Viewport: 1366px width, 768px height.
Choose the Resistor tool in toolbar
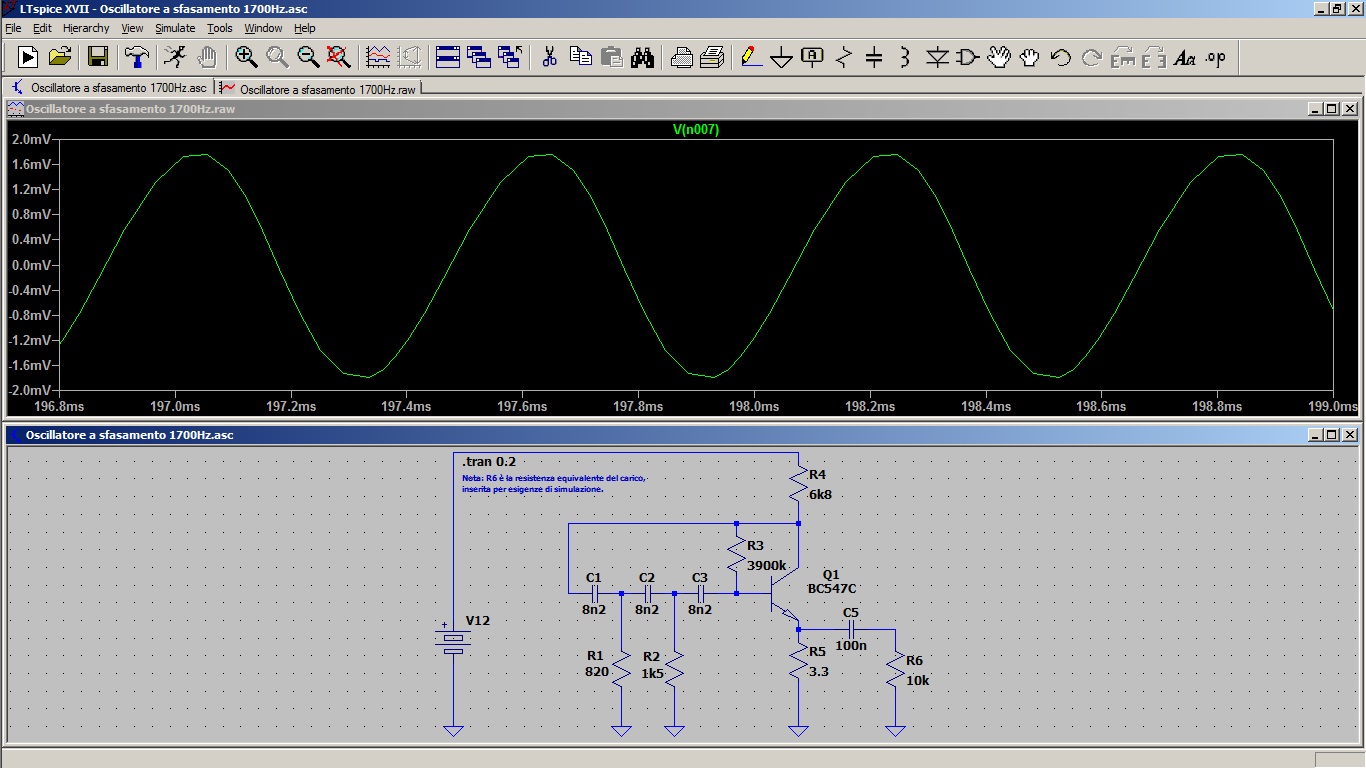coord(843,57)
